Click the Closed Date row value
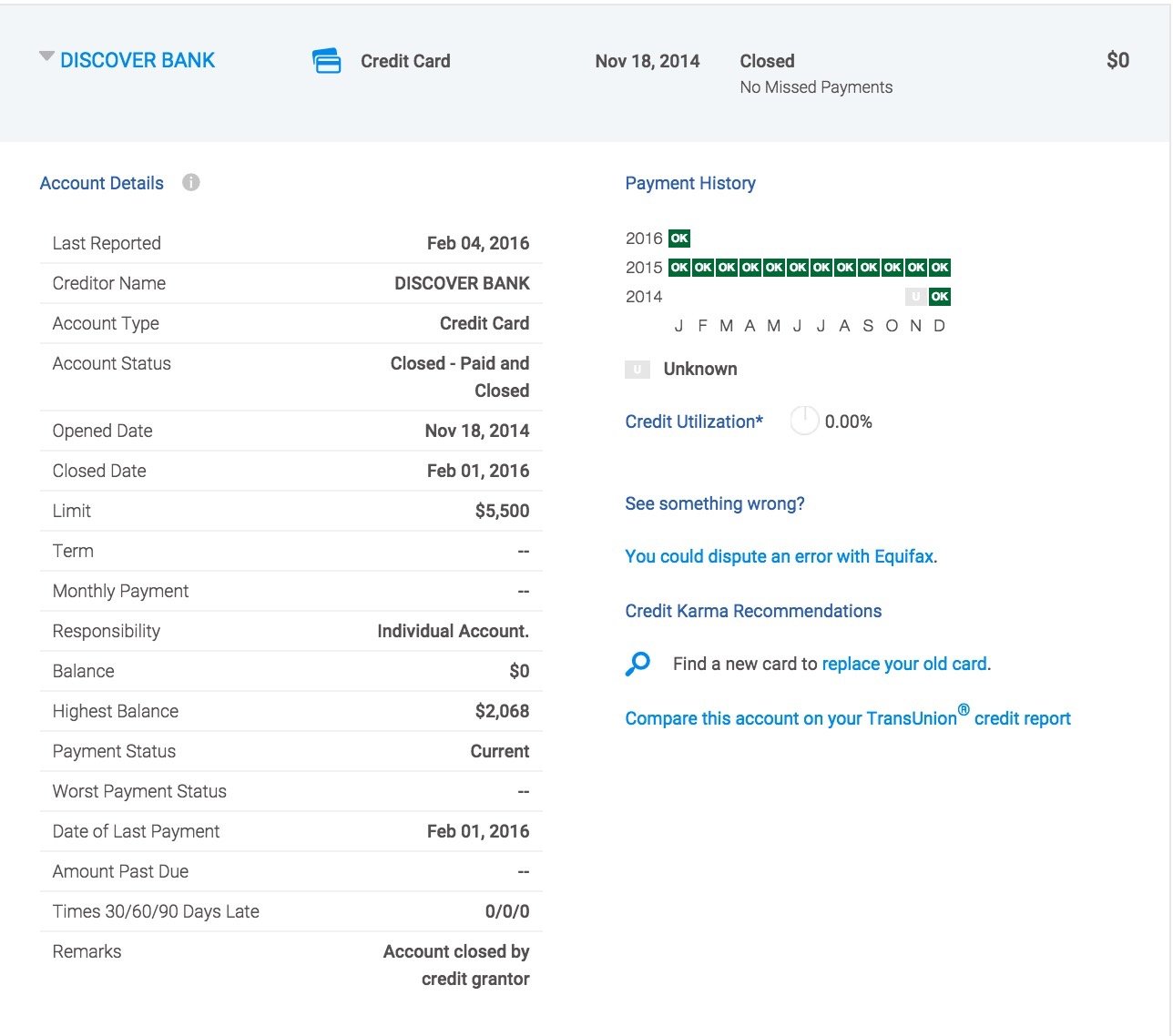 point(478,471)
